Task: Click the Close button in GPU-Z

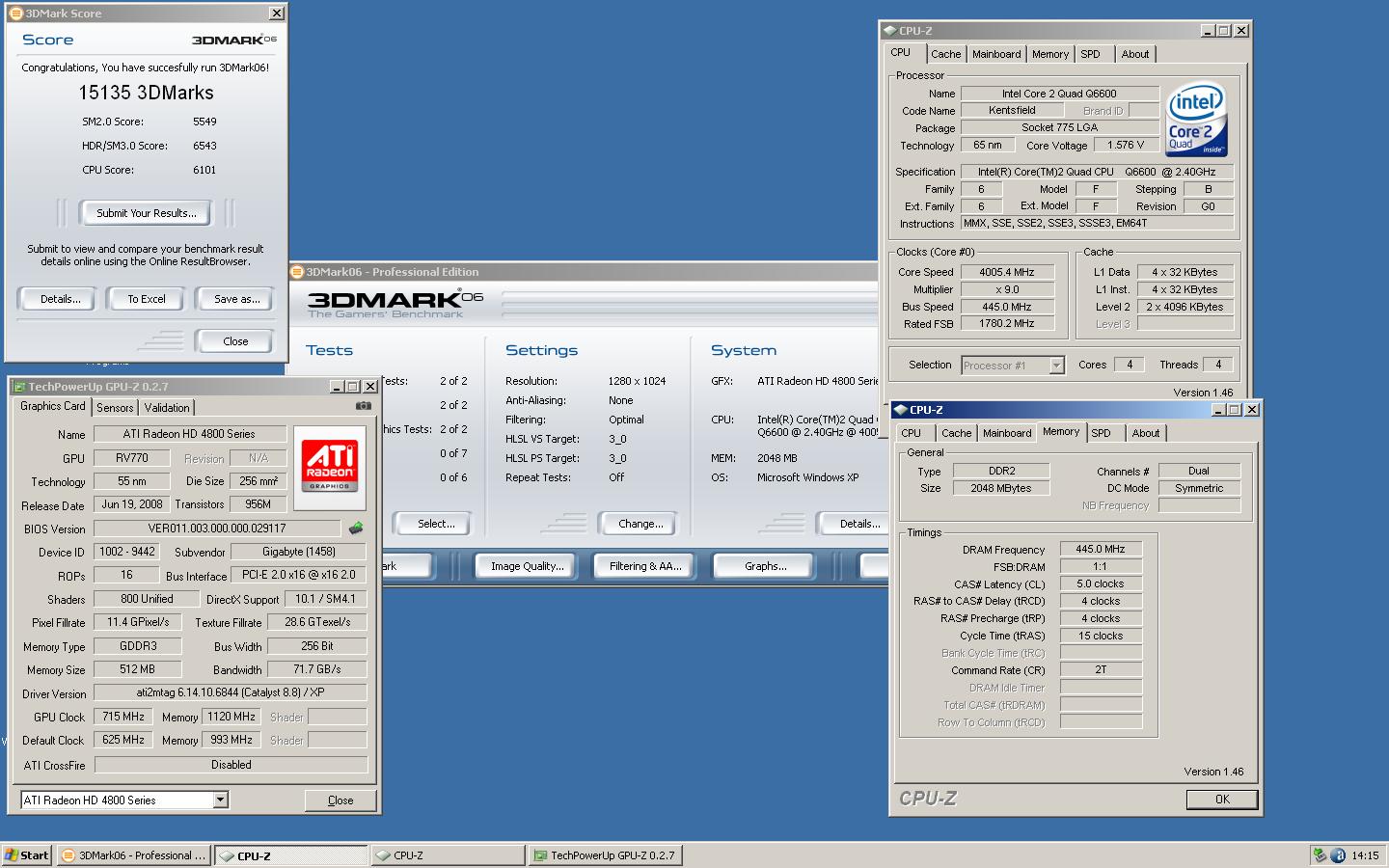Action: coord(340,800)
